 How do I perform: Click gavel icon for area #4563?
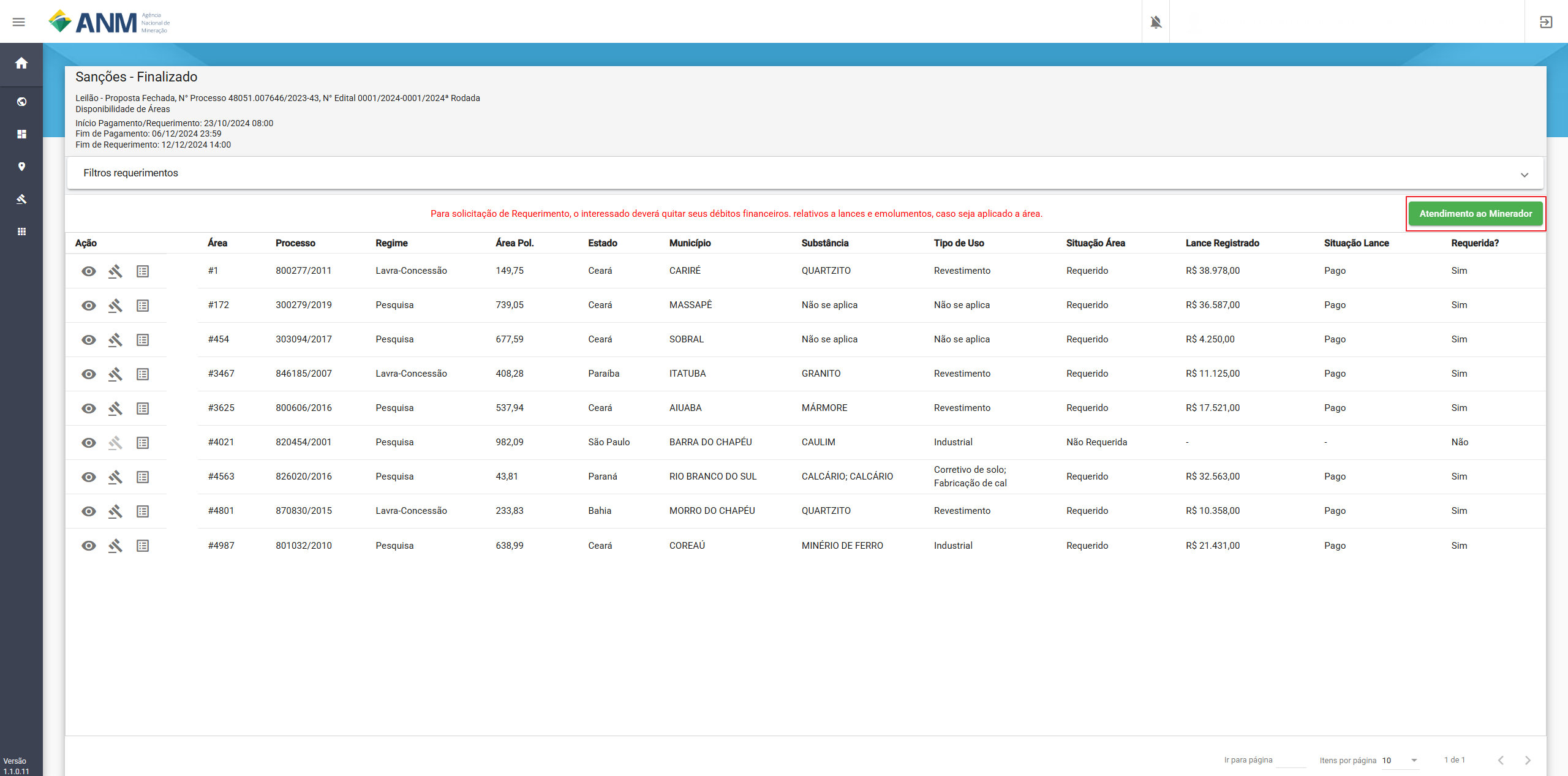116,477
